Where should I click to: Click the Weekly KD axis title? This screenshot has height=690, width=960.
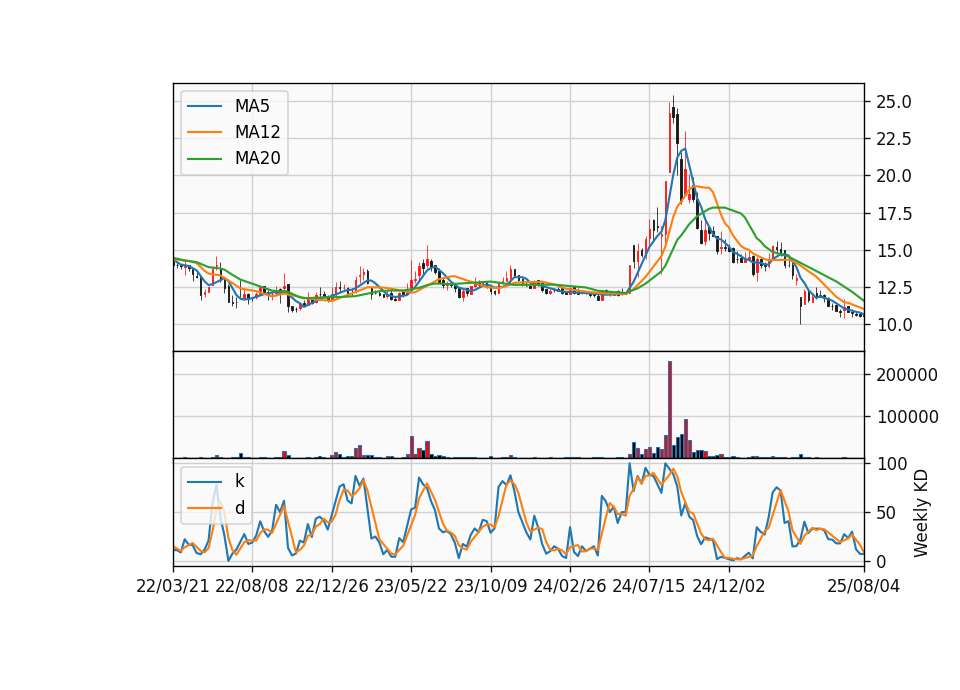click(921, 514)
